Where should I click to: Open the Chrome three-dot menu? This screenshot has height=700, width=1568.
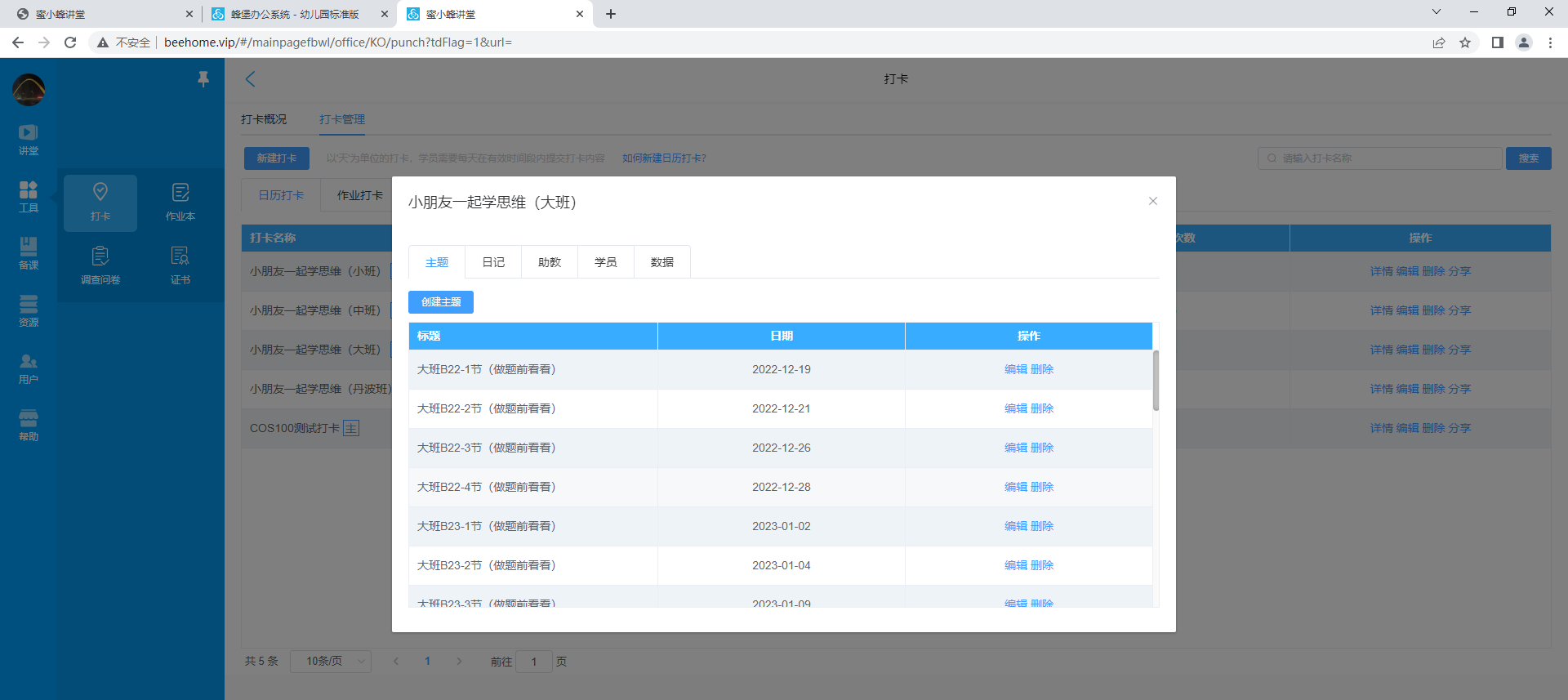(x=1550, y=42)
